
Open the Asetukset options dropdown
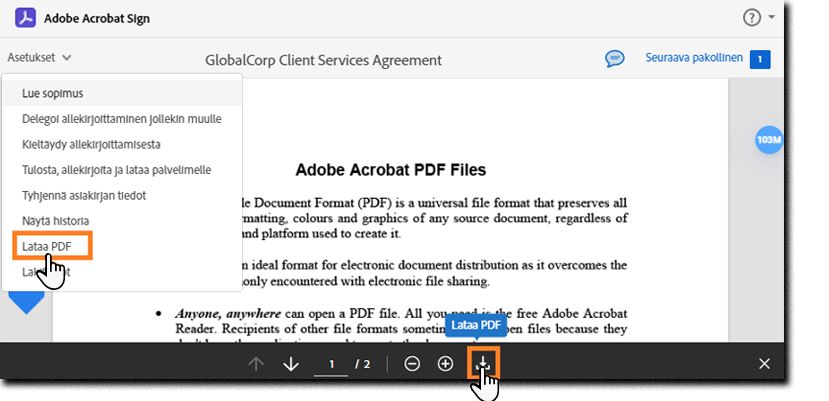click(x=39, y=58)
